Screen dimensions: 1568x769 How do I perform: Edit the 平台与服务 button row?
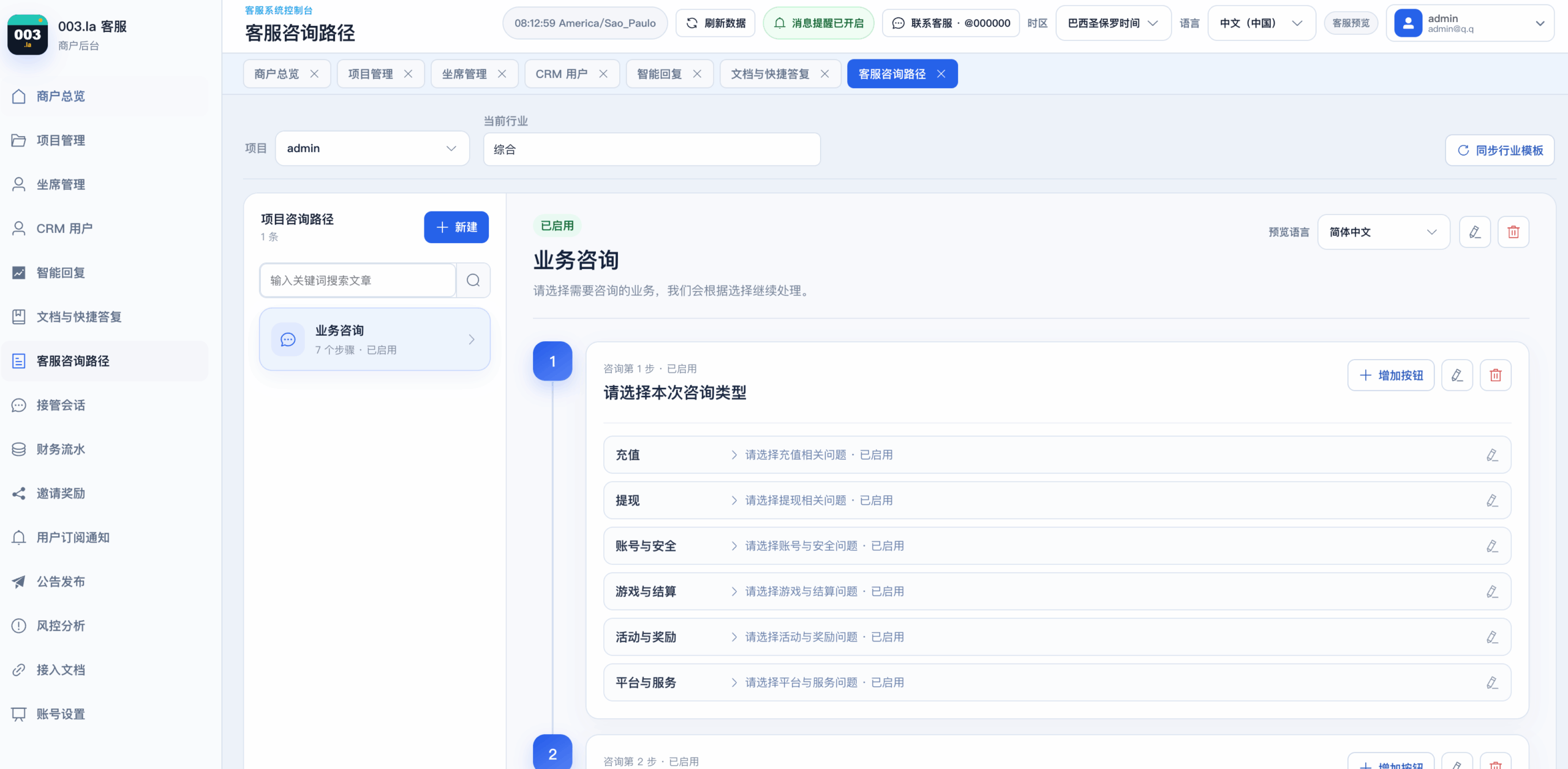click(x=1492, y=683)
